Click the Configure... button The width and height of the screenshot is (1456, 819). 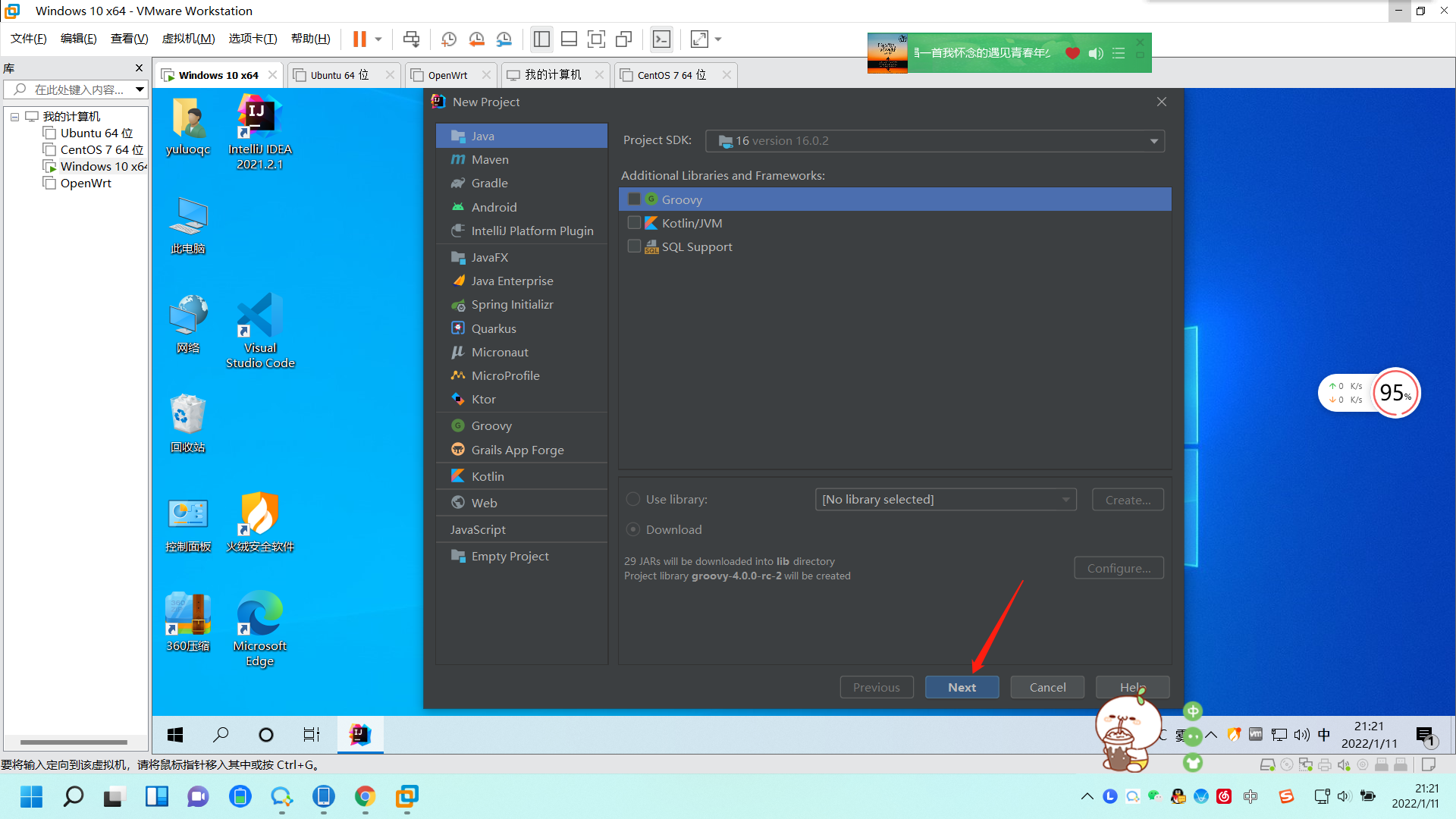pyautogui.click(x=1119, y=568)
